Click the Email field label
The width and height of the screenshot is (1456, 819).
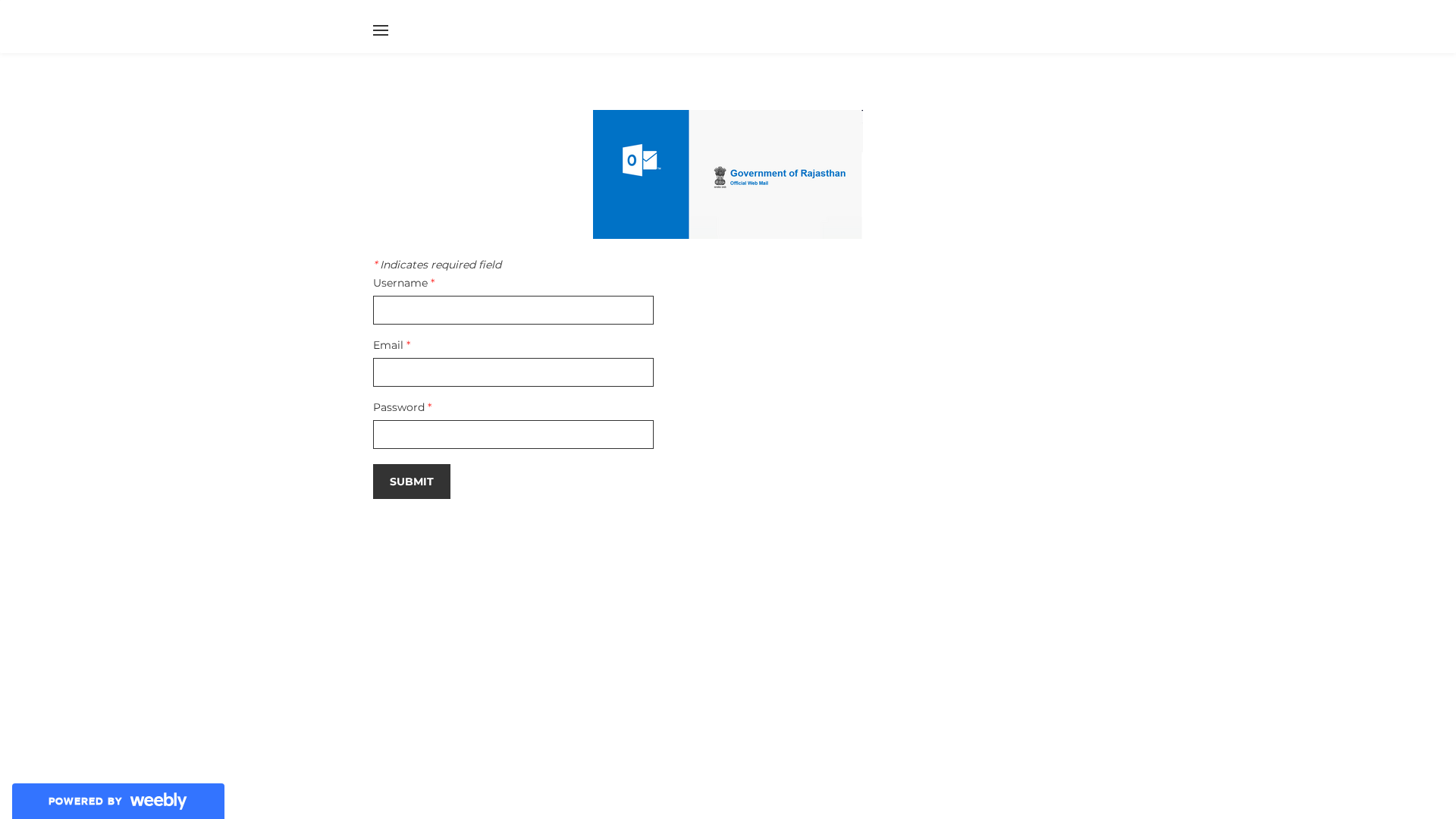[389, 345]
